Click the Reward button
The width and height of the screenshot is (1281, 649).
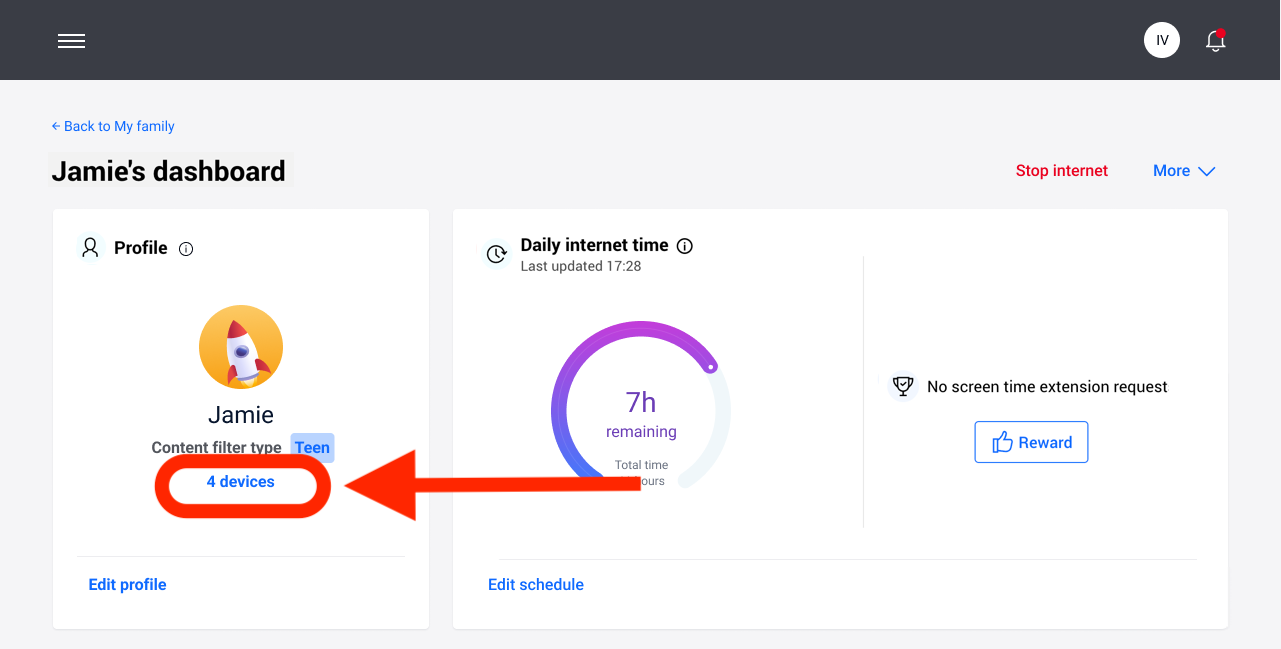(1031, 441)
